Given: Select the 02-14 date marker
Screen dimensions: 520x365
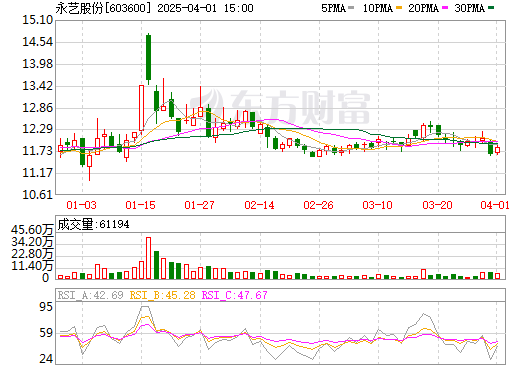Looking at the screenshot, I should [259, 205].
